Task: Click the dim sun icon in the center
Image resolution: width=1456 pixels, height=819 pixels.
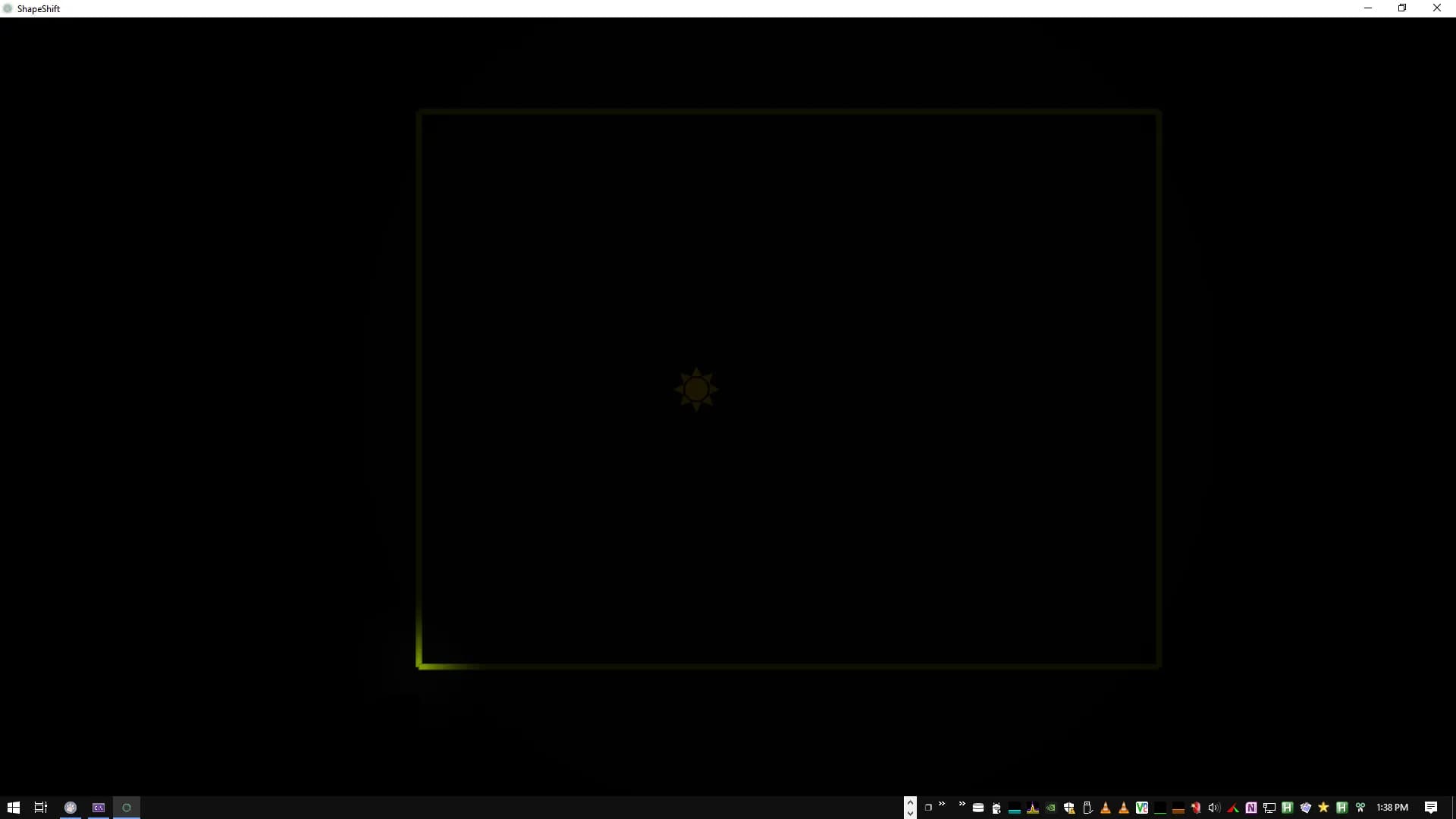Action: tap(696, 390)
